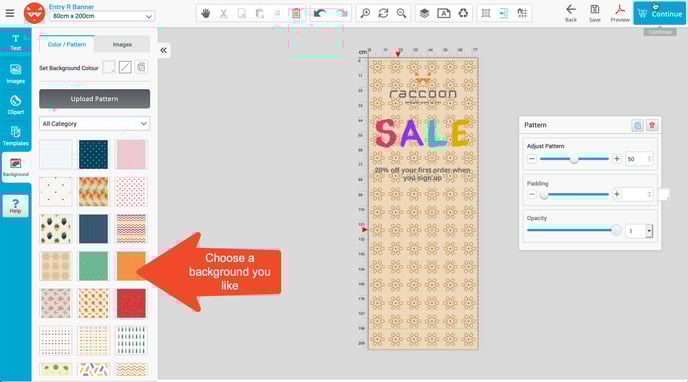Image resolution: width=688 pixels, height=382 pixels.
Task: Choose the navy polka dot pattern
Action: 93,154
